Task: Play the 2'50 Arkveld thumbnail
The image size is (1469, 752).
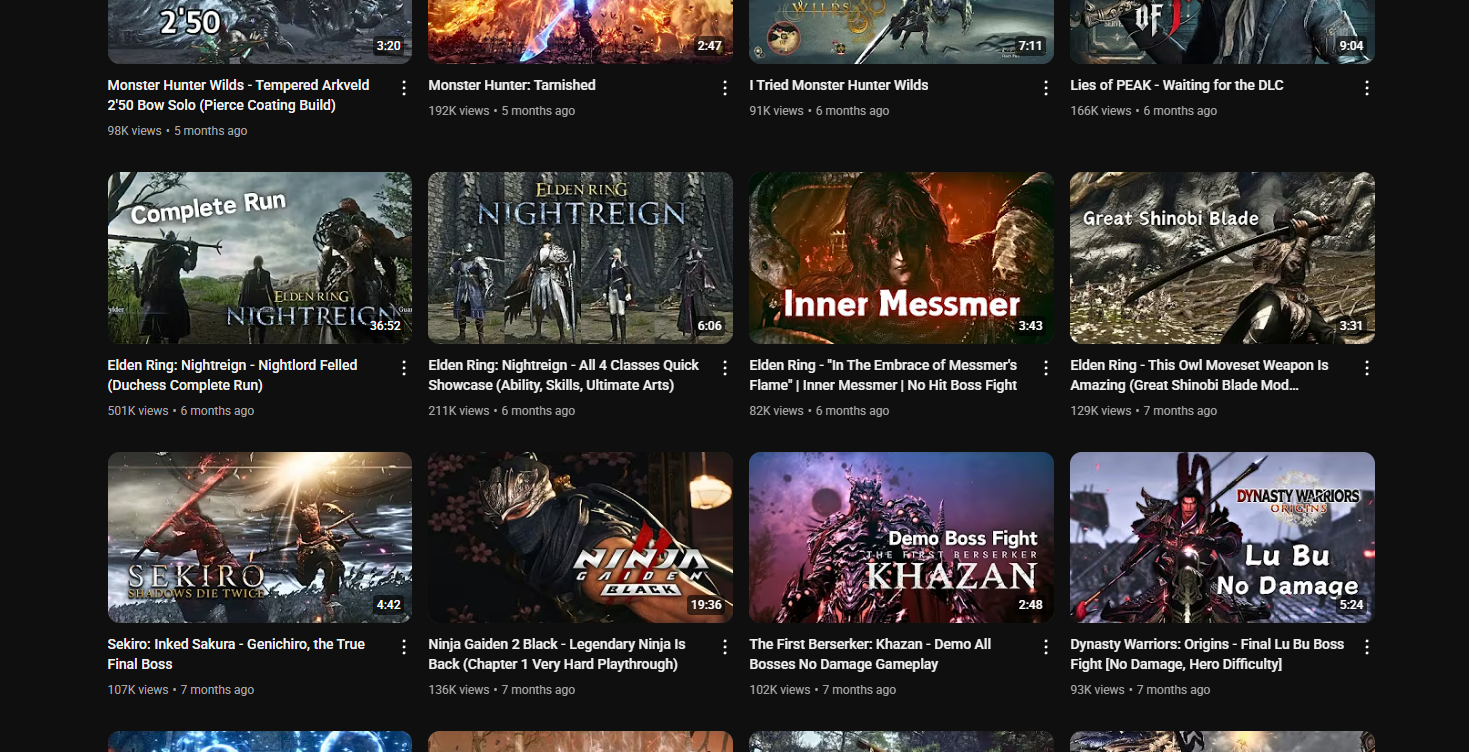Action: pyautogui.click(x=260, y=30)
